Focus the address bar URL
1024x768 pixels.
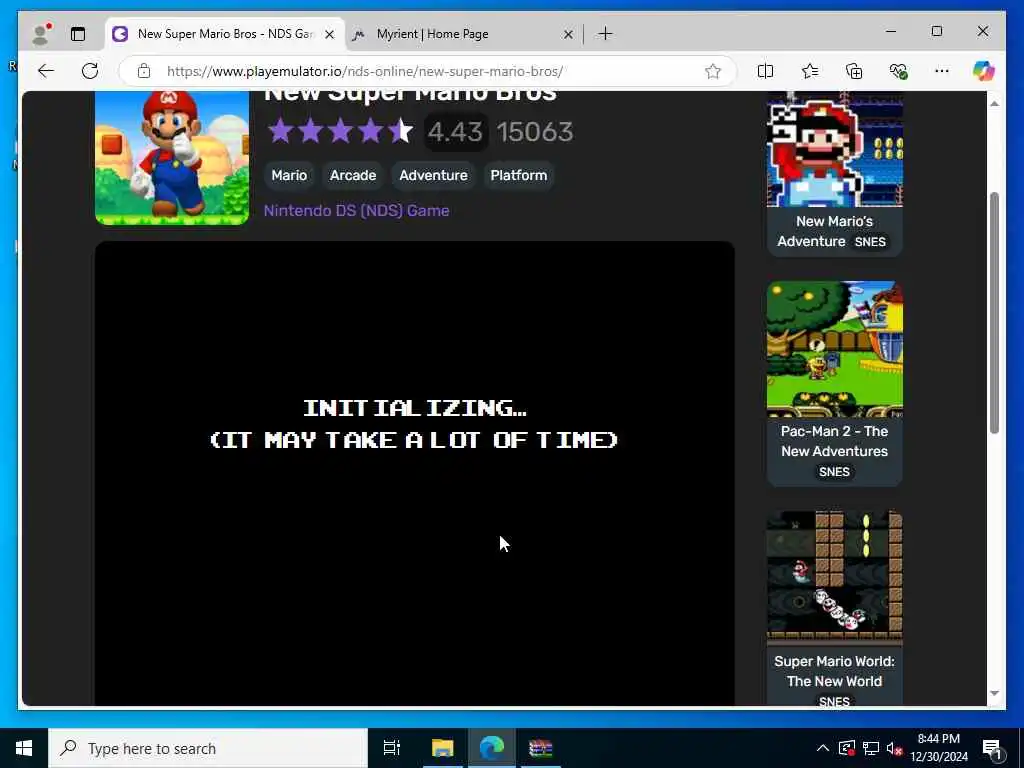pyautogui.click(x=364, y=71)
